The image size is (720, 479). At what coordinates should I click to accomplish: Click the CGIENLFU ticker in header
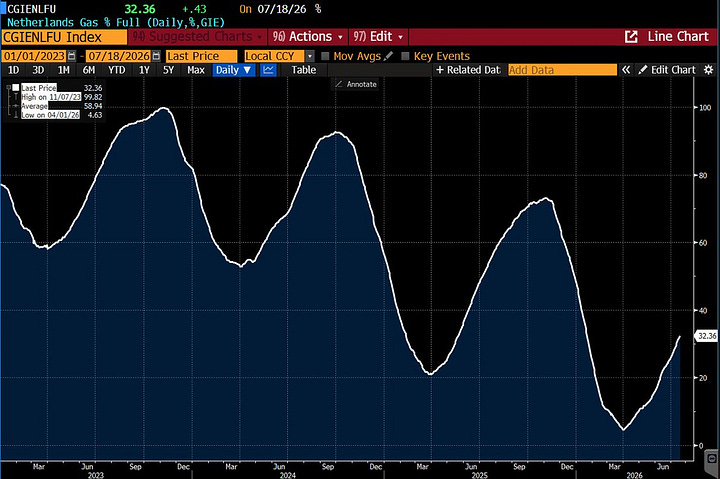(x=31, y=9)
